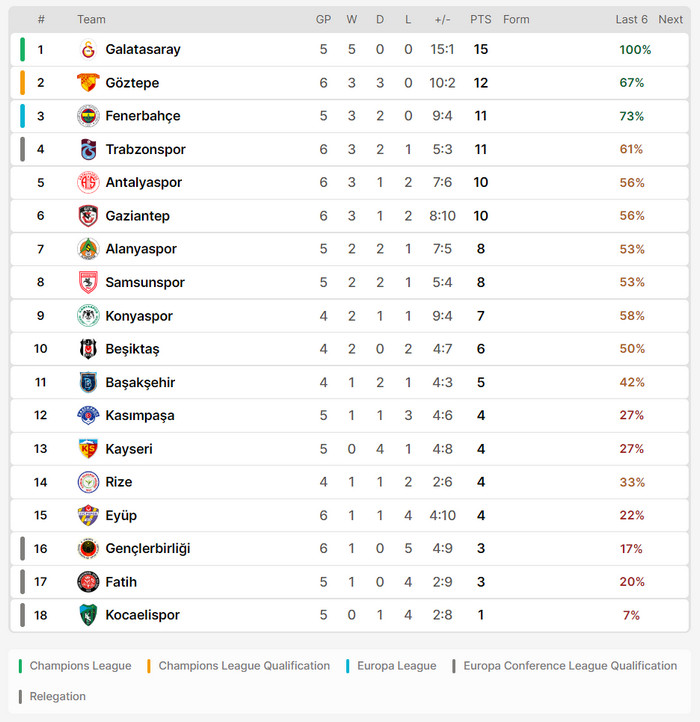Sort standings by GP column header
The width and height of the screenshot is (700, 722).
point(323,20)
